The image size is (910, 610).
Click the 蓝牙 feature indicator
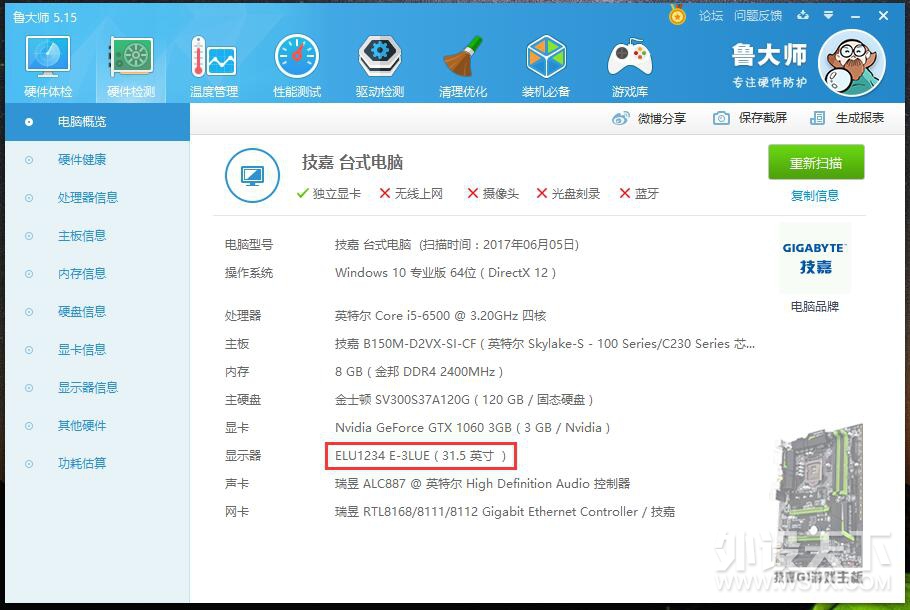(x=639, y=194)
